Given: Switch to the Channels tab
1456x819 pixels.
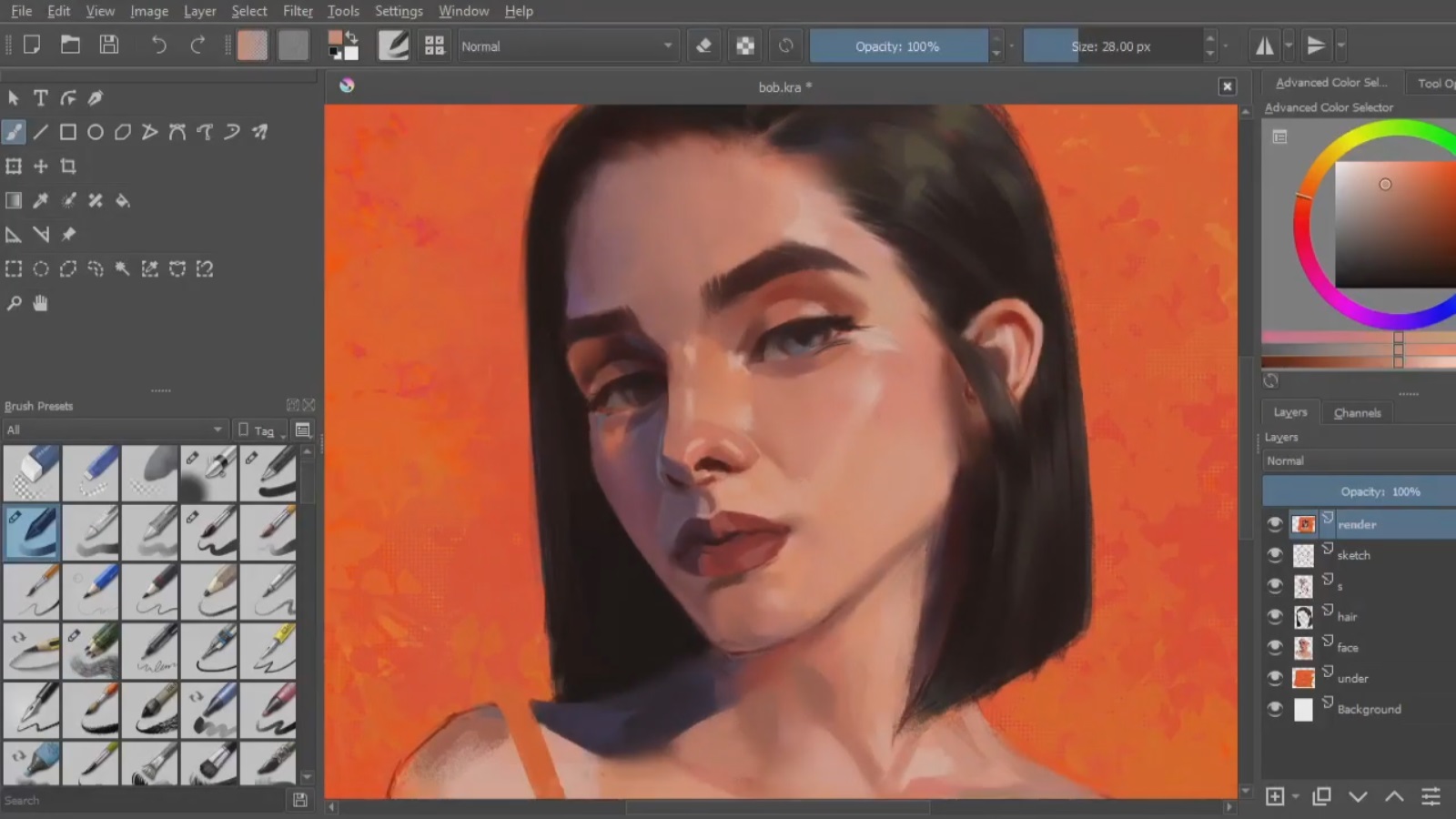Looking at the screenshot, I should (1357, 412).
